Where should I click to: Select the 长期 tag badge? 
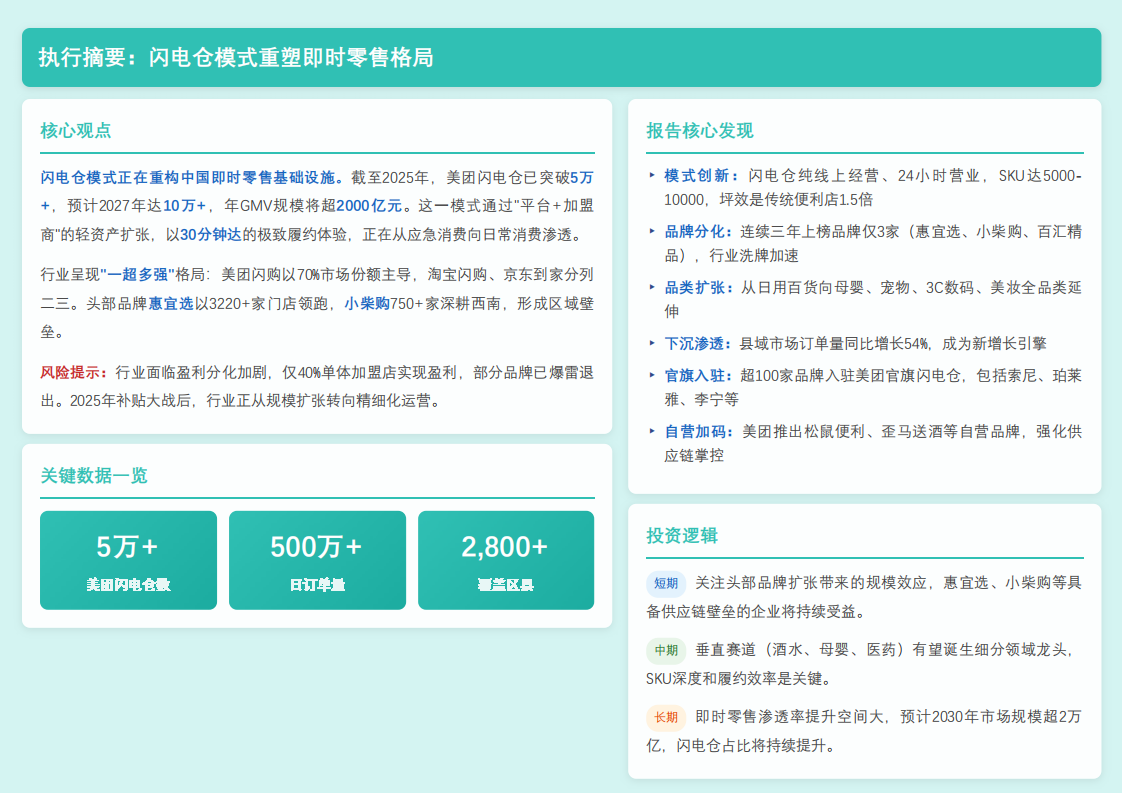(x=666, y=717)
